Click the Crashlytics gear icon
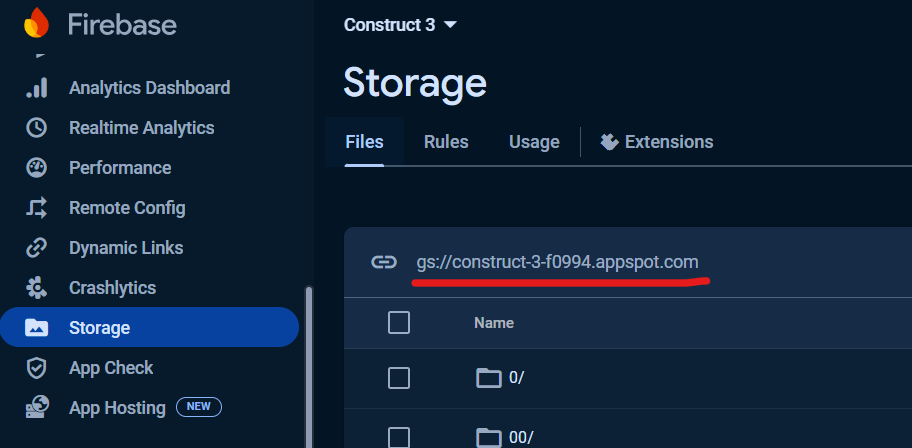This screenshot has width=912, height=448. pos(36,288)
